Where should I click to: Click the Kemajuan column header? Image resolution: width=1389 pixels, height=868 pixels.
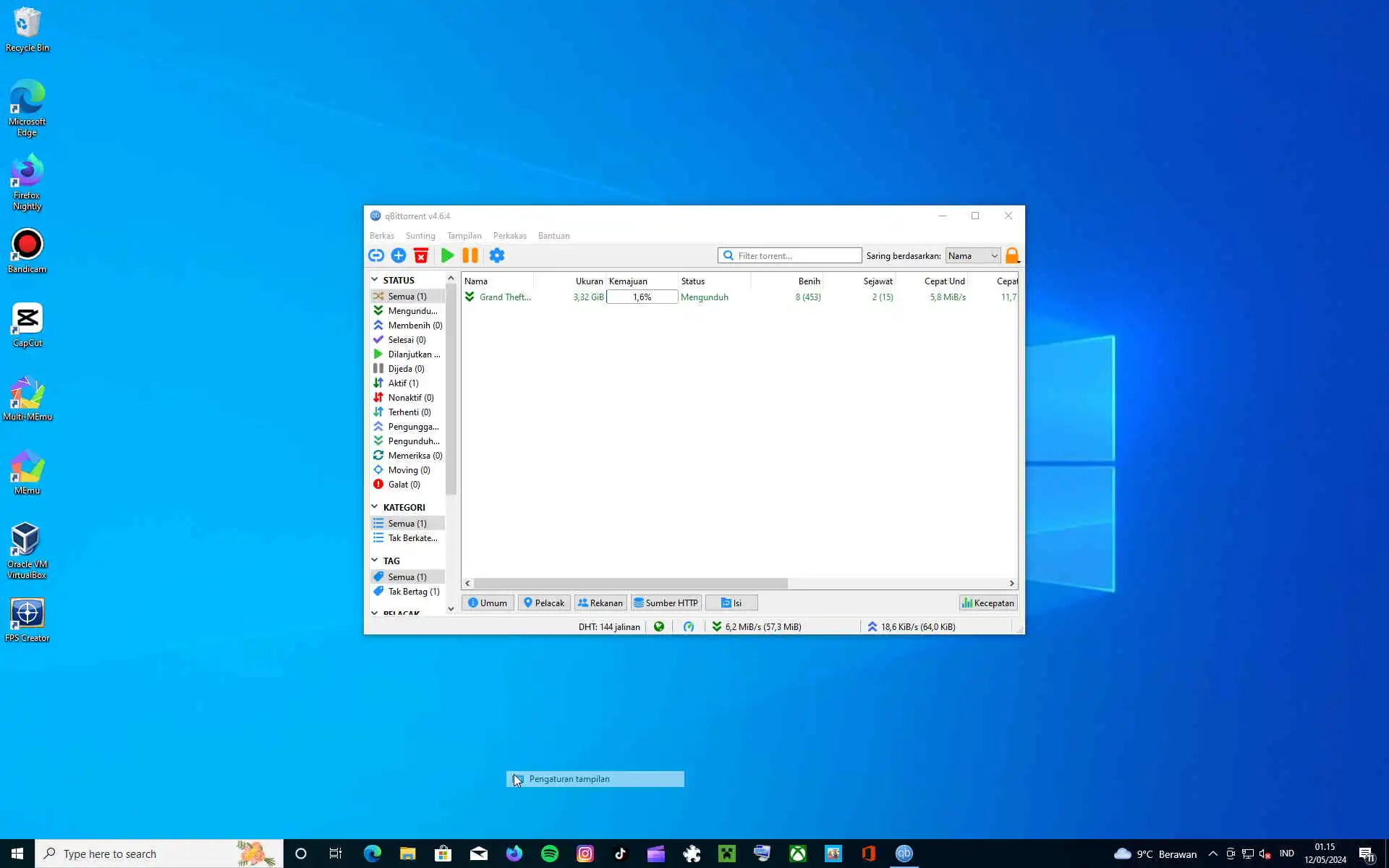pyautogui.click(x=628, y=281)
